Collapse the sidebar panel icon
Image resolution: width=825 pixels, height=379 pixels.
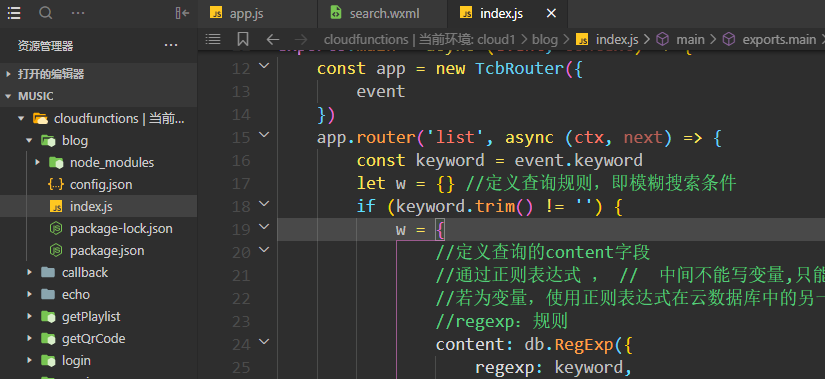[x=182, y=13]
